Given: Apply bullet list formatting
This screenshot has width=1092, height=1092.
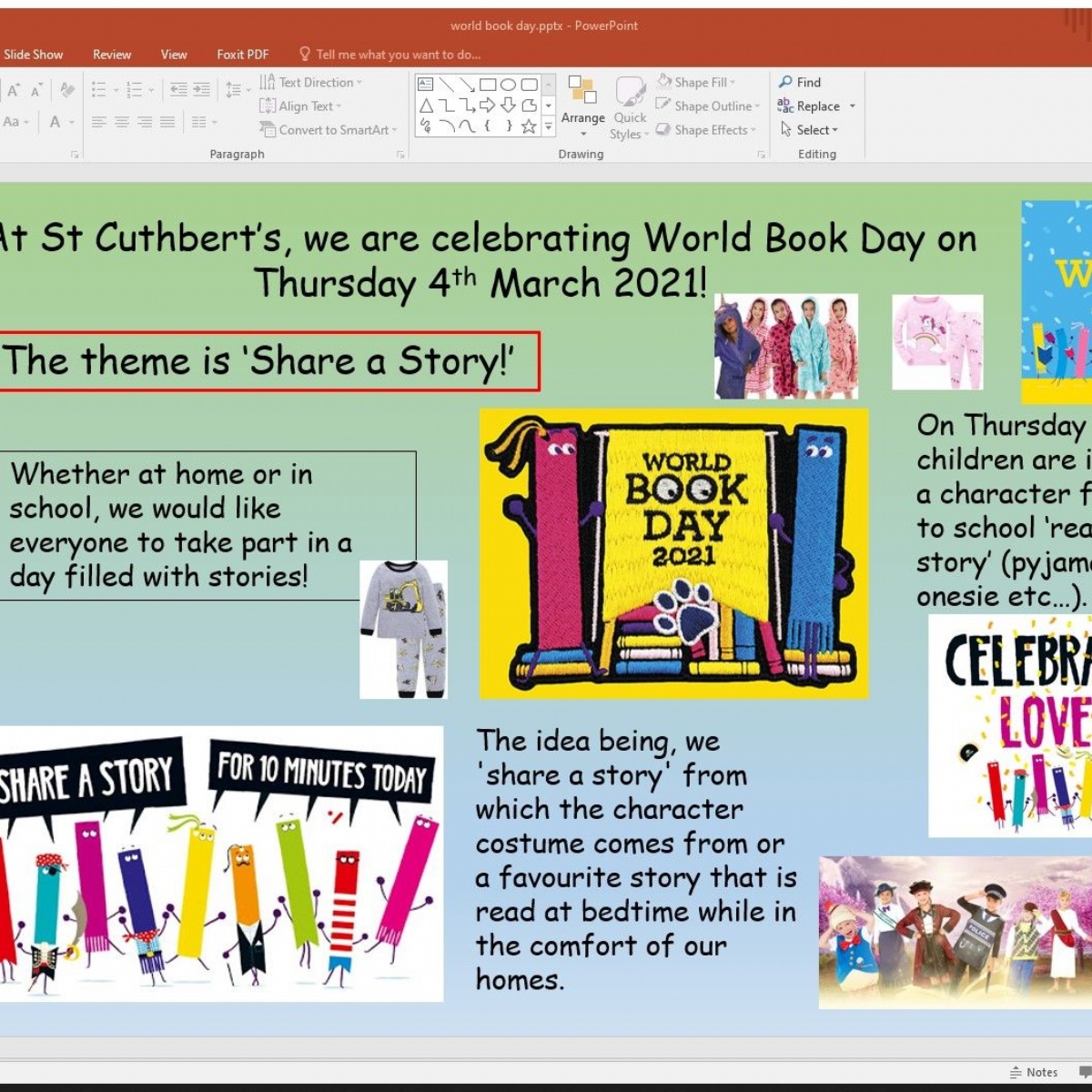Looking at the screenshot, I should 99,89.
